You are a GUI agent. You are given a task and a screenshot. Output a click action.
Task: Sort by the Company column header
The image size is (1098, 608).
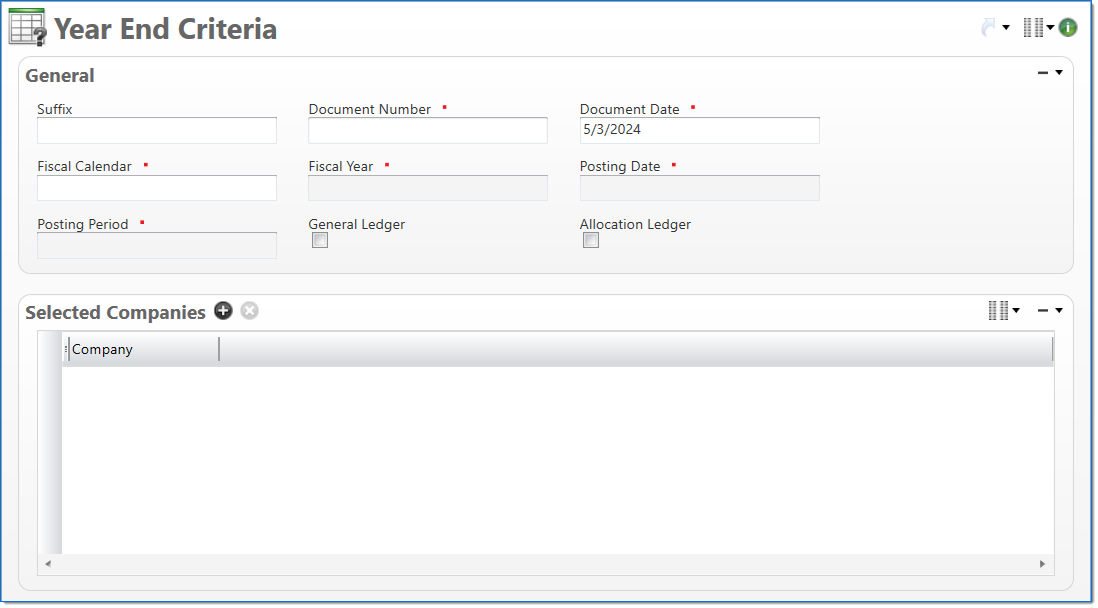(140, 349)
